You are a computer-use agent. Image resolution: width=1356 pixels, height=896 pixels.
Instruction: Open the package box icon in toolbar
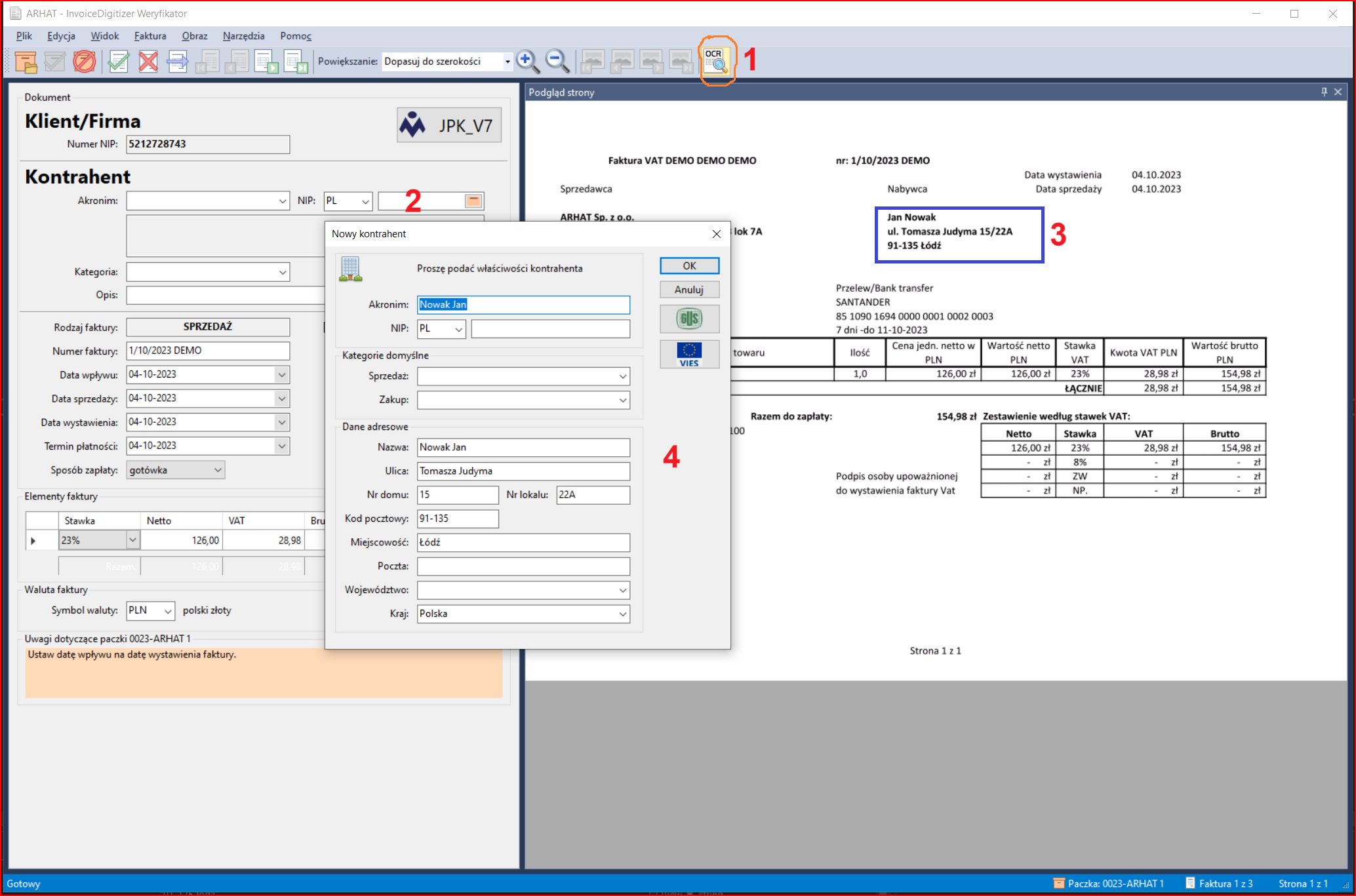26,62
